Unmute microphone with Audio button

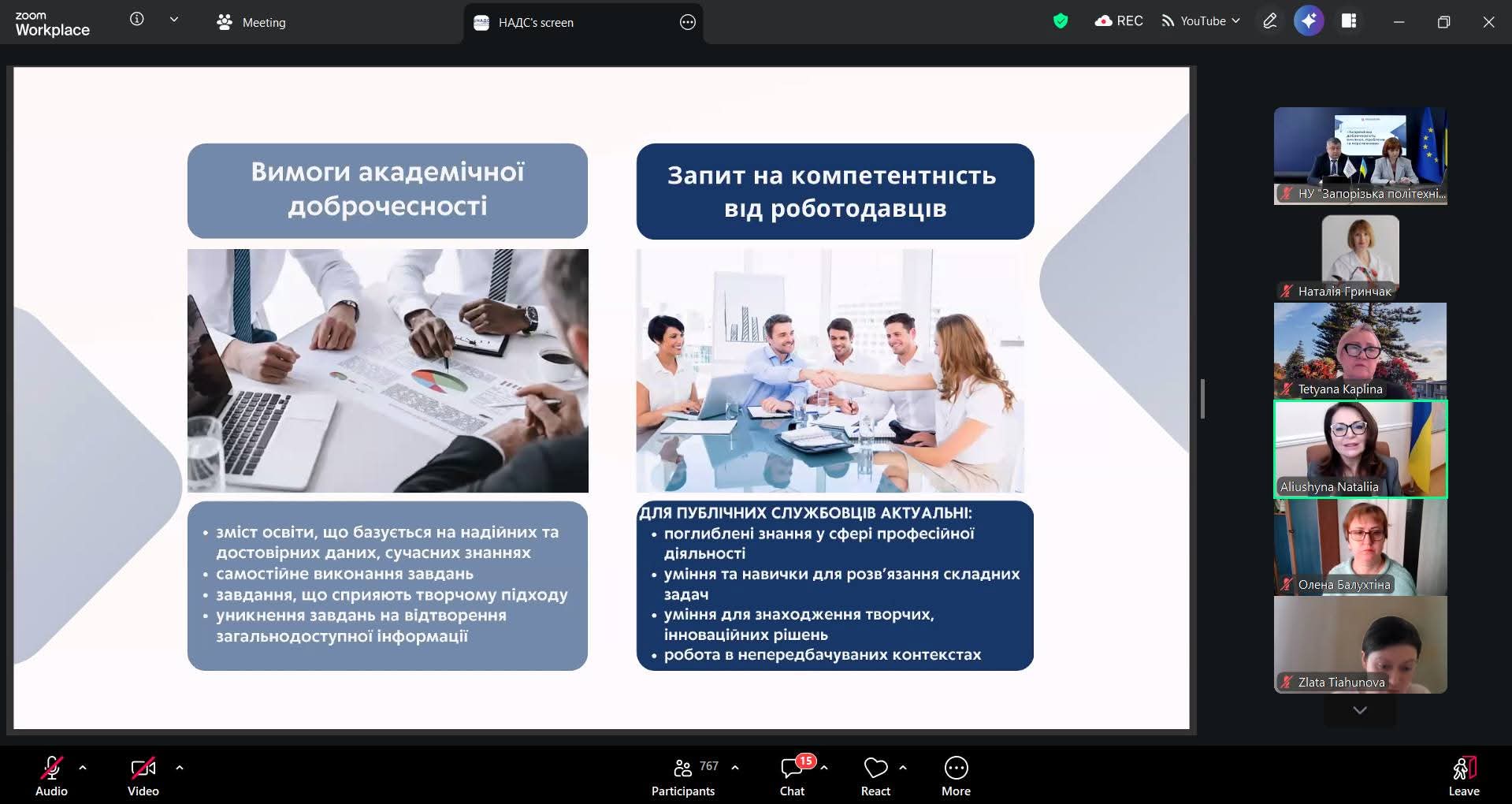coord(51,776)
